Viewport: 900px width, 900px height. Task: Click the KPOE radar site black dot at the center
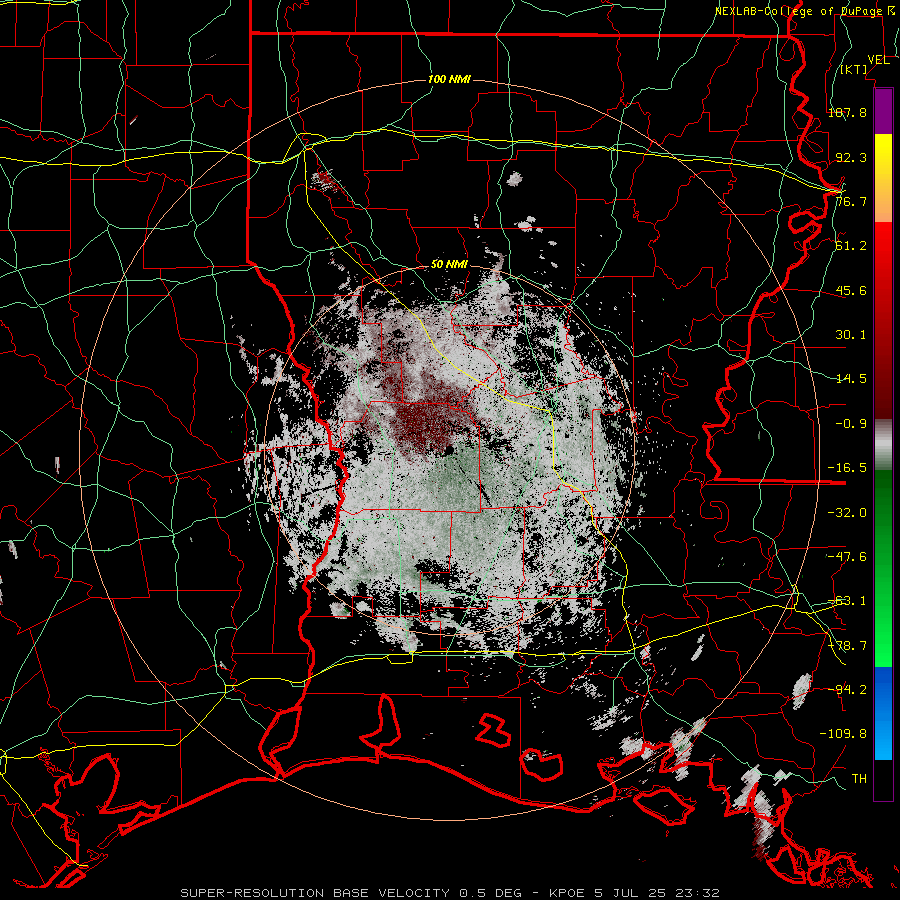point(448,450)
